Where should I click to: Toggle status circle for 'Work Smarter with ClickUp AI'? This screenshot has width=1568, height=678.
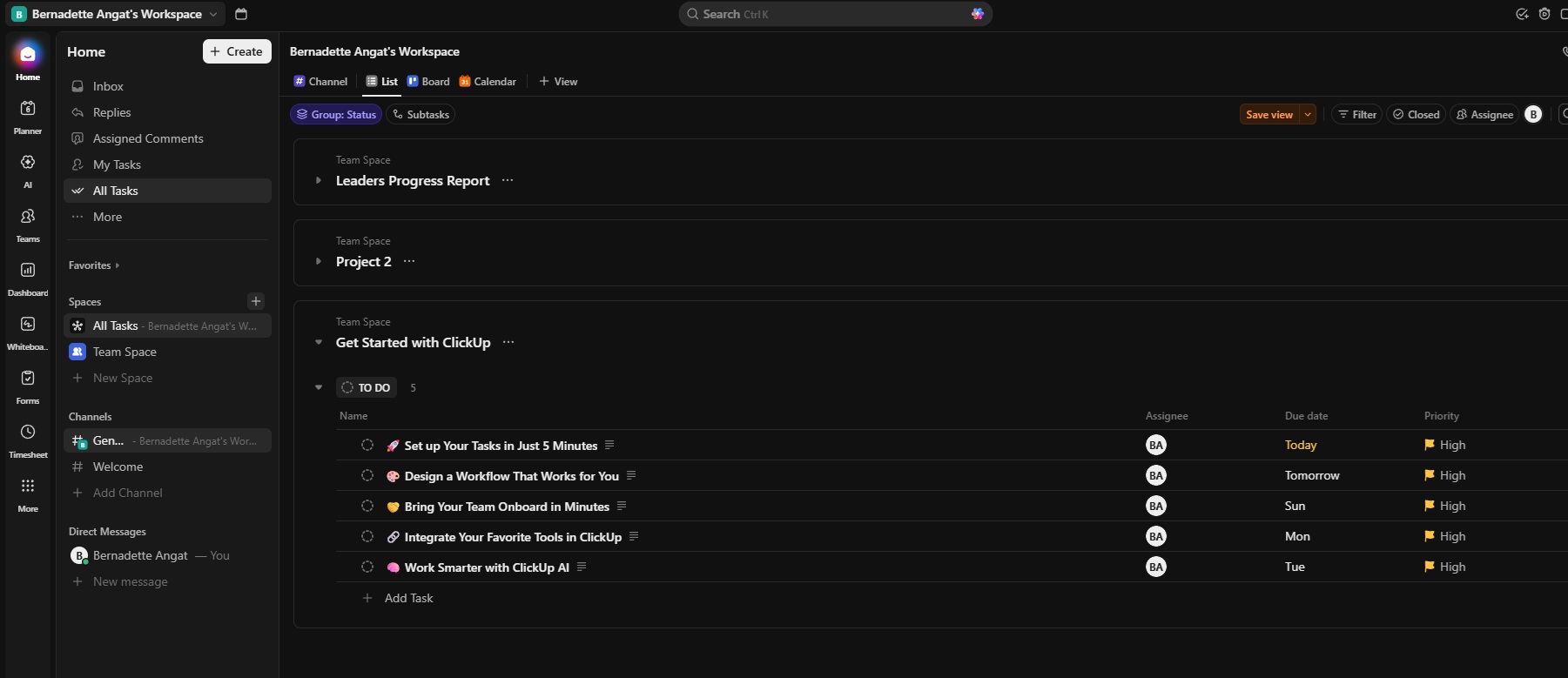(367, 567)
